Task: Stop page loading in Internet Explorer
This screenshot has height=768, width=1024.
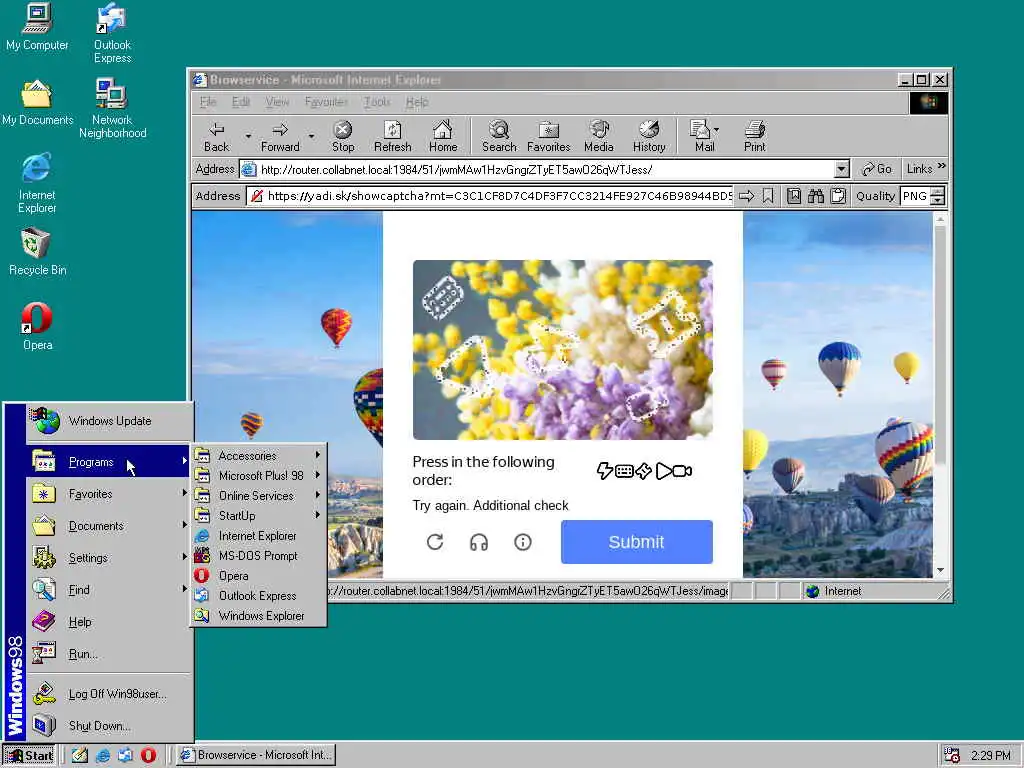Action: click(x=343, y=137)
